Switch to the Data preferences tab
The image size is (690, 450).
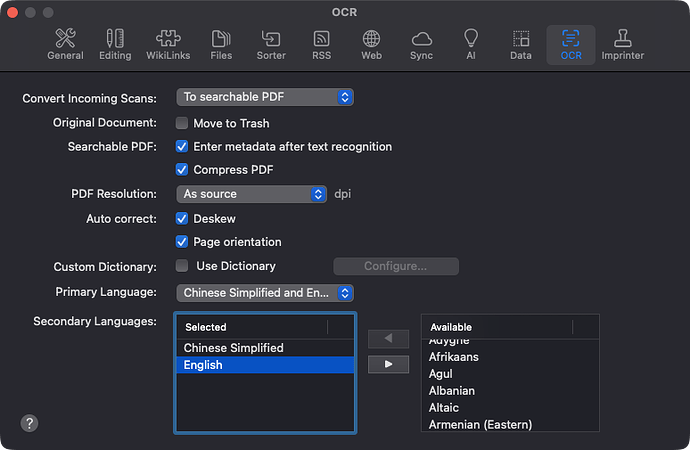[x=521, y=45]
